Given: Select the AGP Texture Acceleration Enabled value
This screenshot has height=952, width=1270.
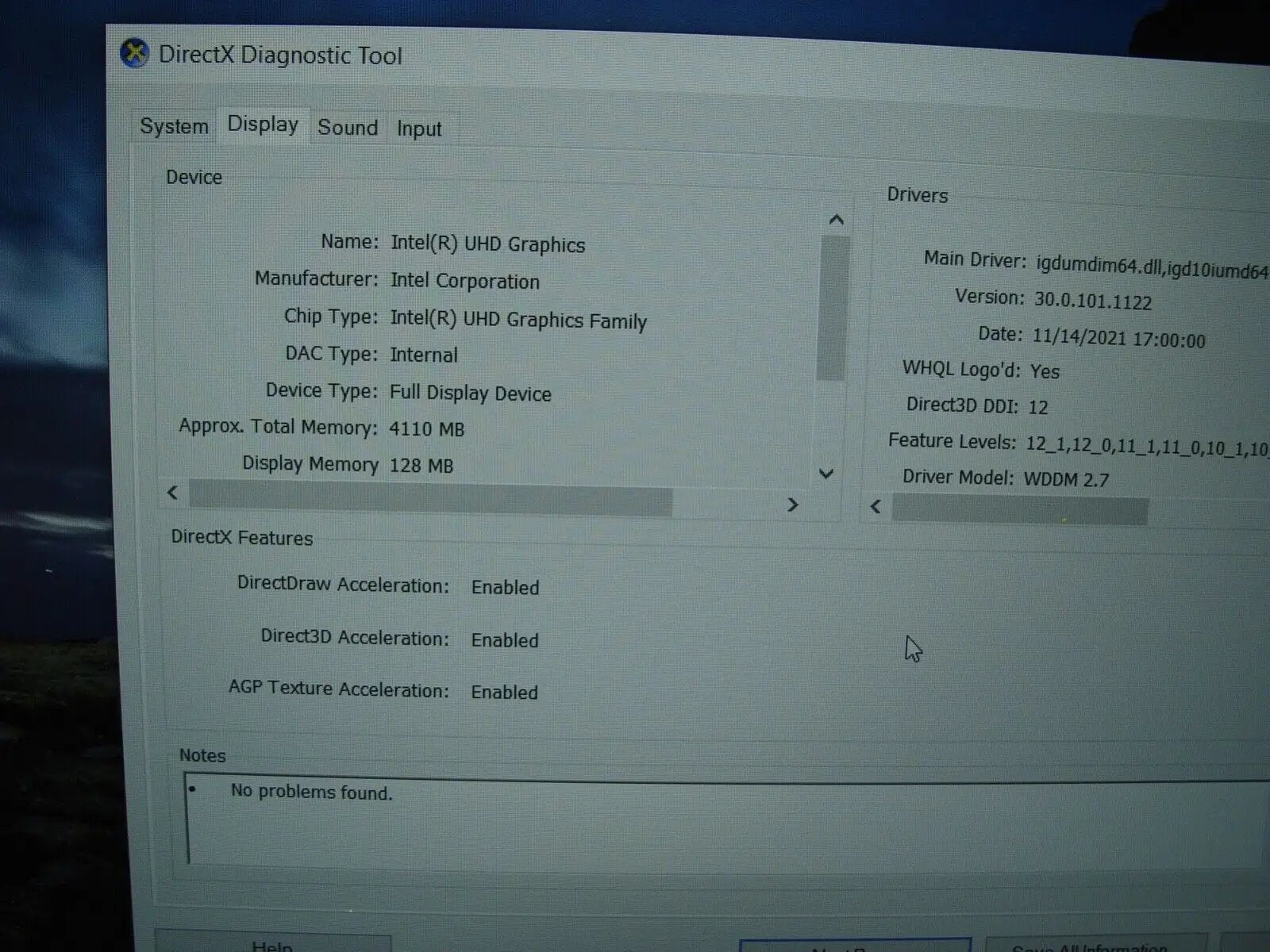Looking at the screenshot, I should 504,693.
